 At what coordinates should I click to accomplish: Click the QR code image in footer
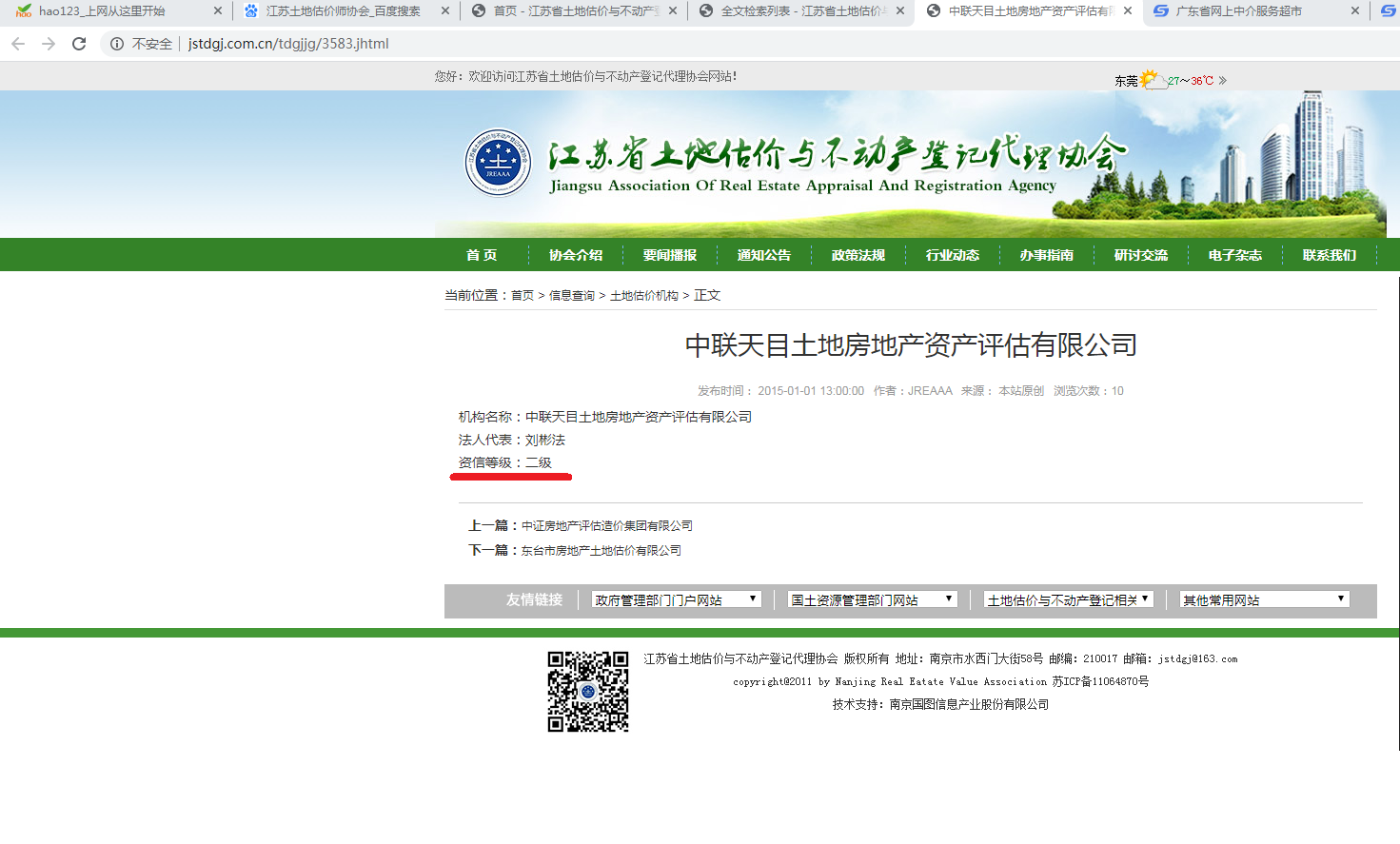click(588, 692)
